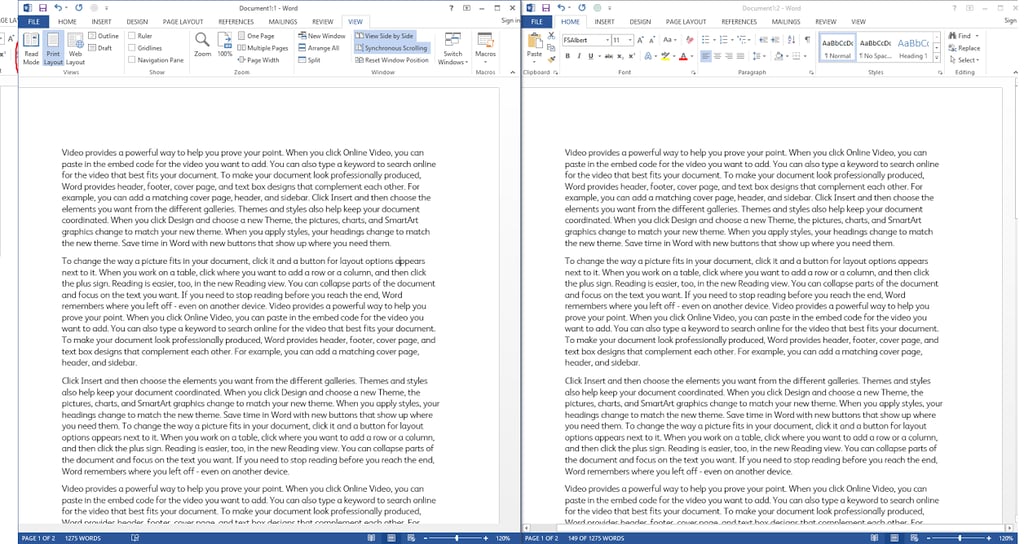Apply the Heading 1 style
Screen dimensions: 1024x544
pyautogui.click(x=913, y=48)
